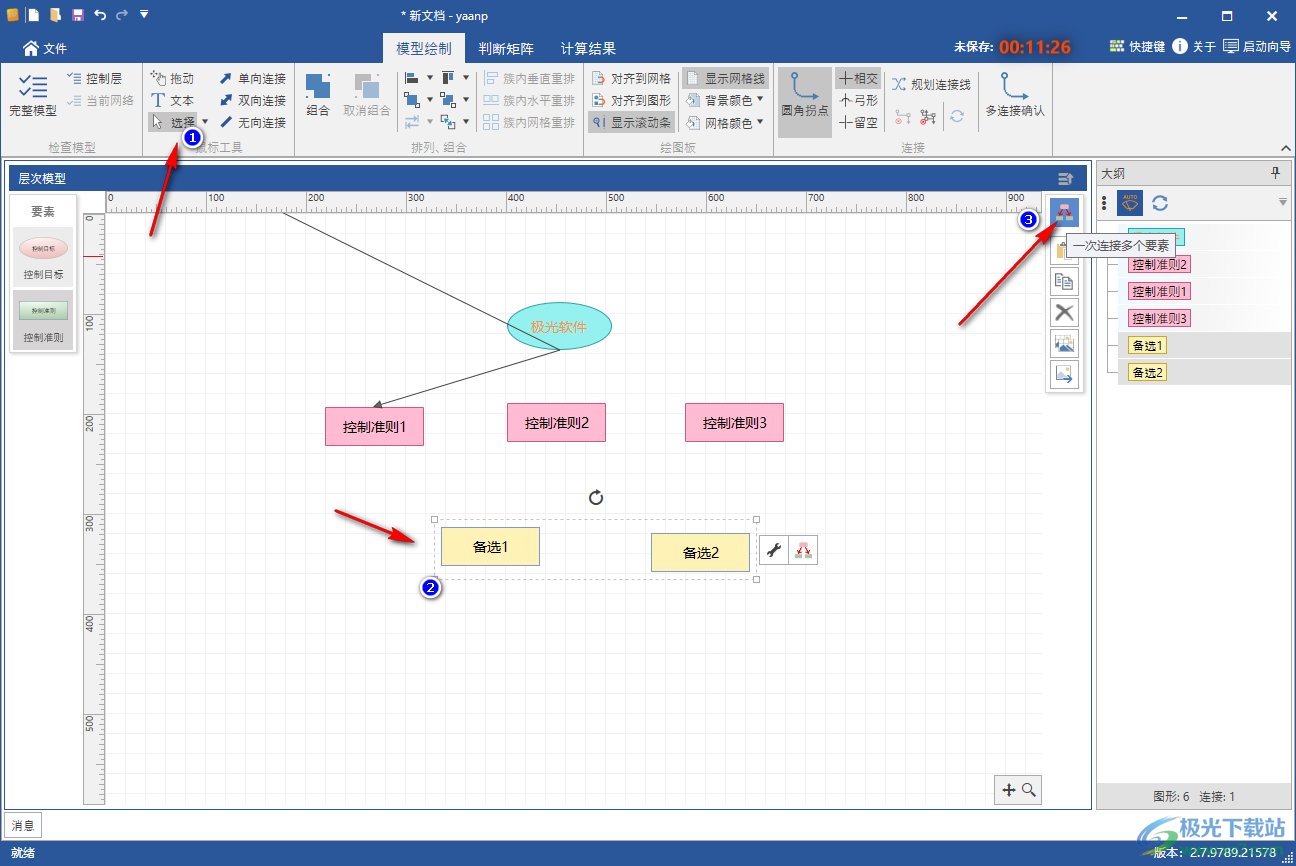1296x866 pixels.
Task: Click the delete X icon in canvas toolbar
Action: [1064, 313]
